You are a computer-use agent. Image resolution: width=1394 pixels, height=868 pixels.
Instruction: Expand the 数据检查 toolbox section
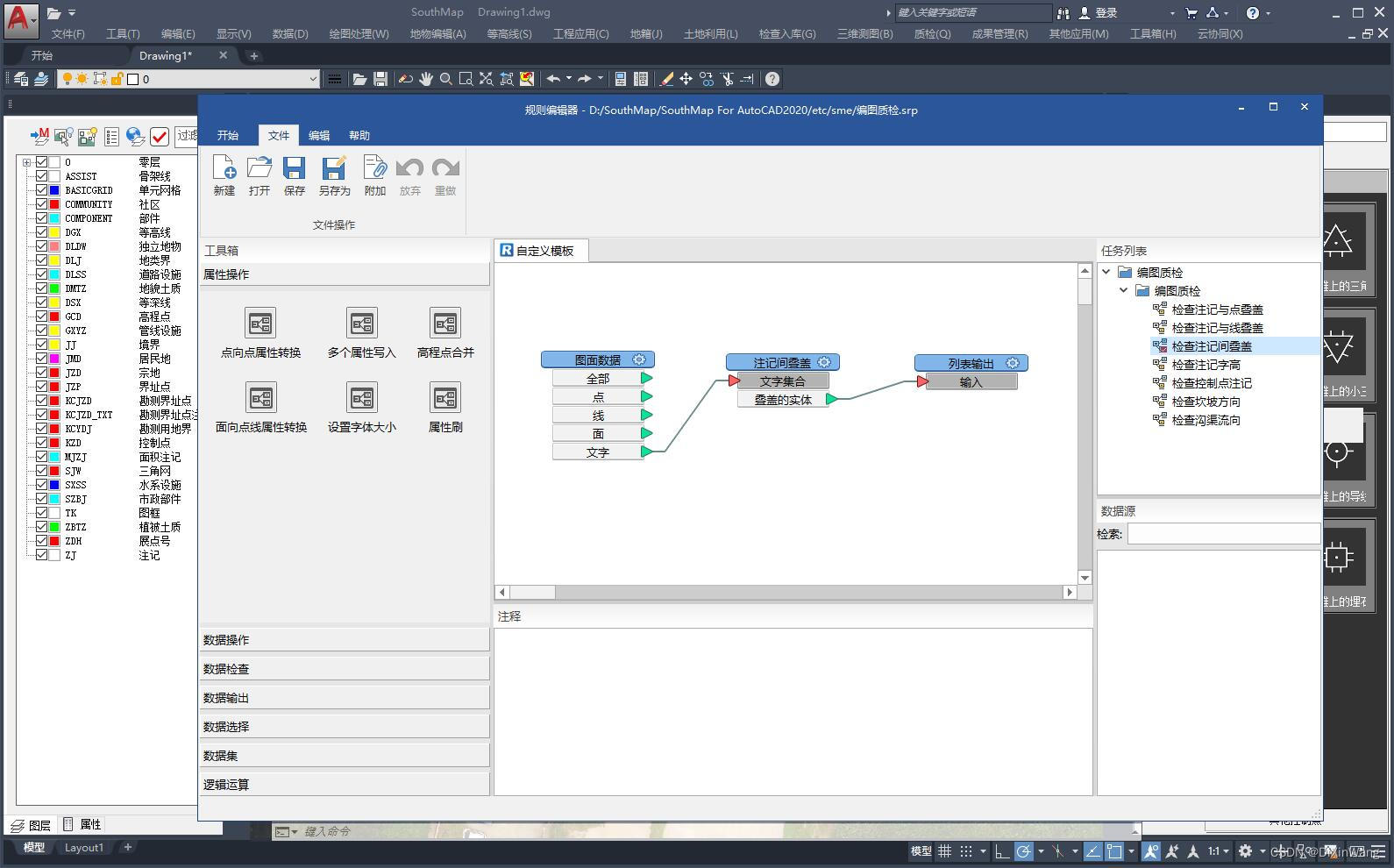click(345, 669)
